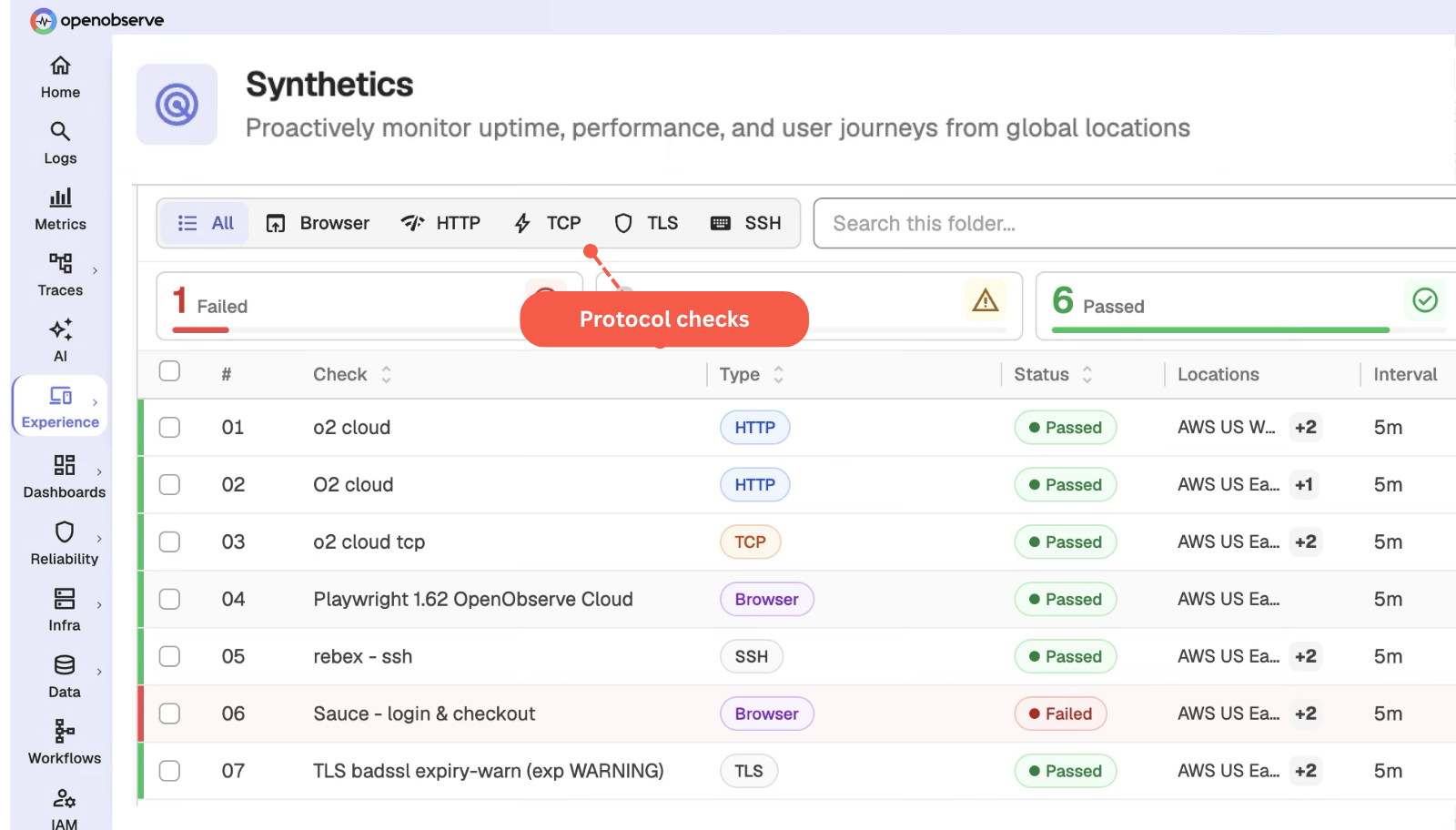Click the warning triangle icon
Viewport: 1456px width, 830px height.
coord(986,299)
